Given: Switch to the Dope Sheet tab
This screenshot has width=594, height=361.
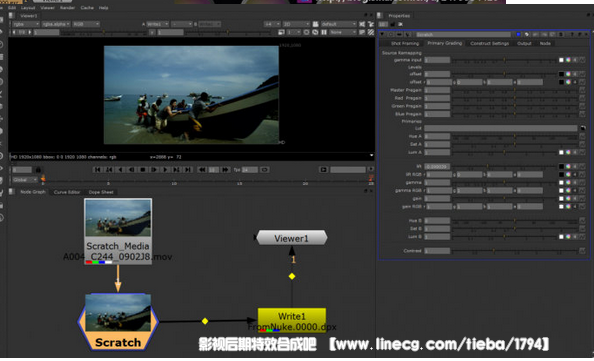Looking at the screenshot, I should pyautogui.click(x=101, y=192).
